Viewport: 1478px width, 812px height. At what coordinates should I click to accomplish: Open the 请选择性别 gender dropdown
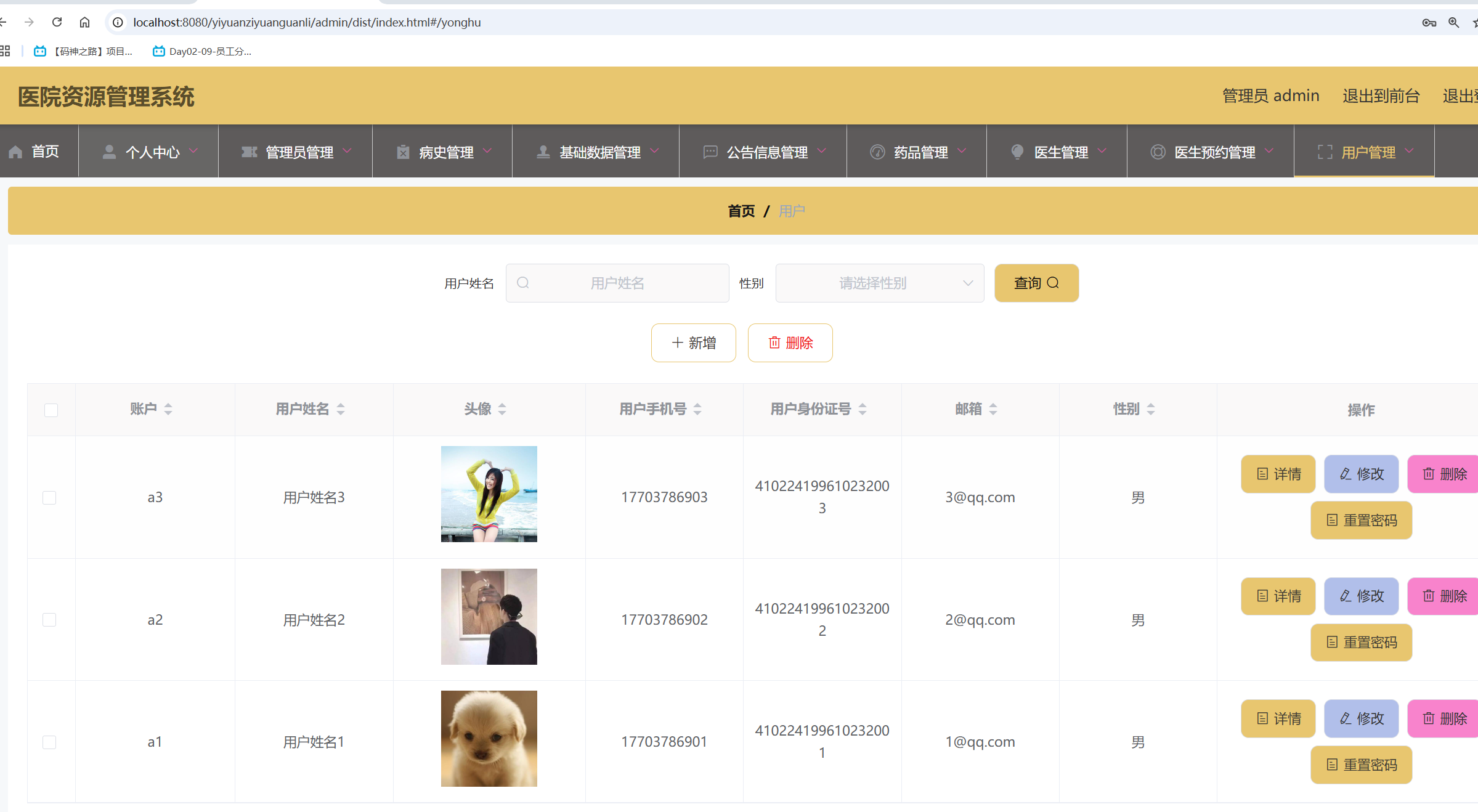point(879,283)
